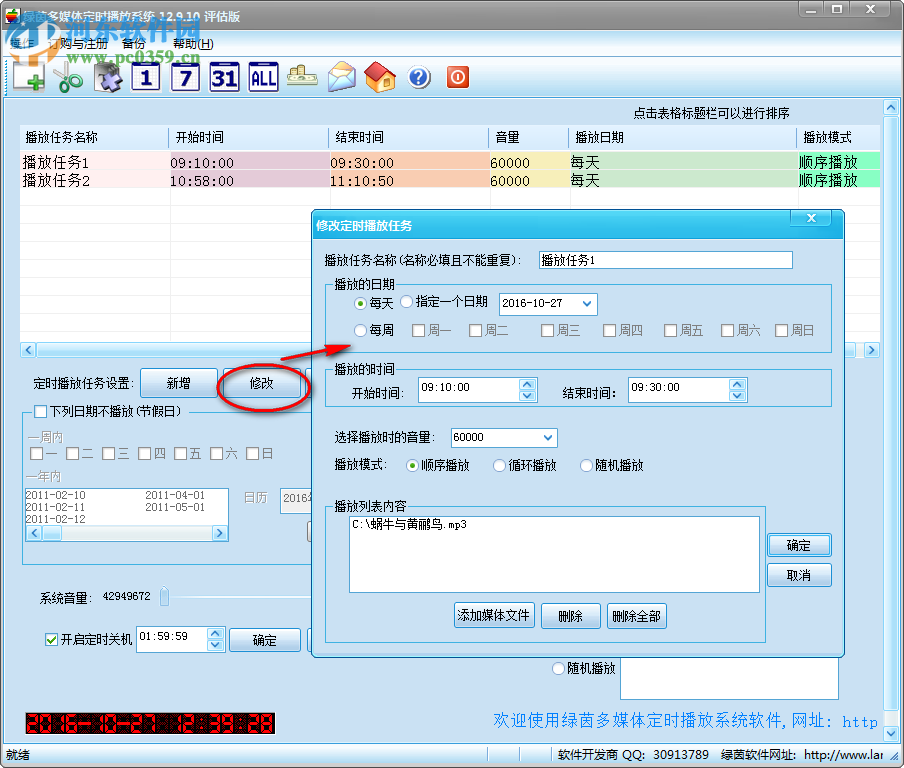Expand the 日历 date list scrollbar arrow
The image size is (904, 768).
tap(219, 531)
